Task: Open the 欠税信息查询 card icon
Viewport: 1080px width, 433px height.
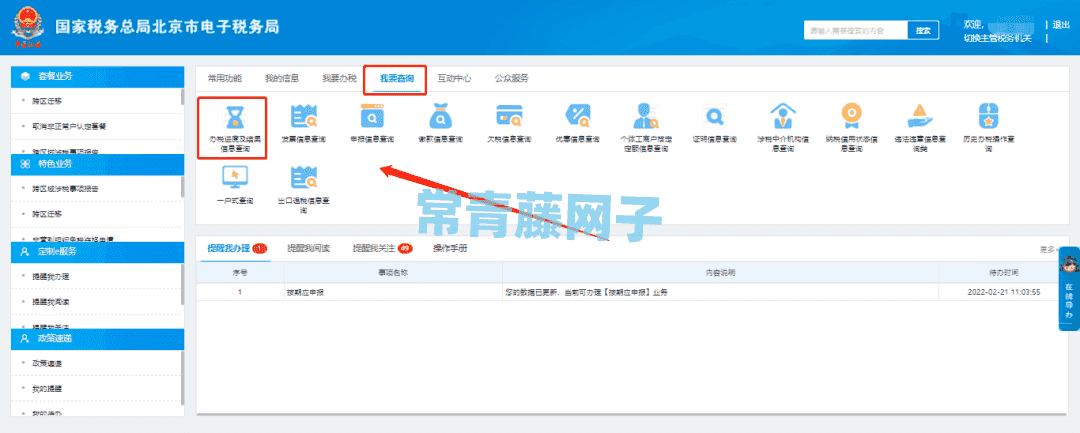Action: point(509,116)
